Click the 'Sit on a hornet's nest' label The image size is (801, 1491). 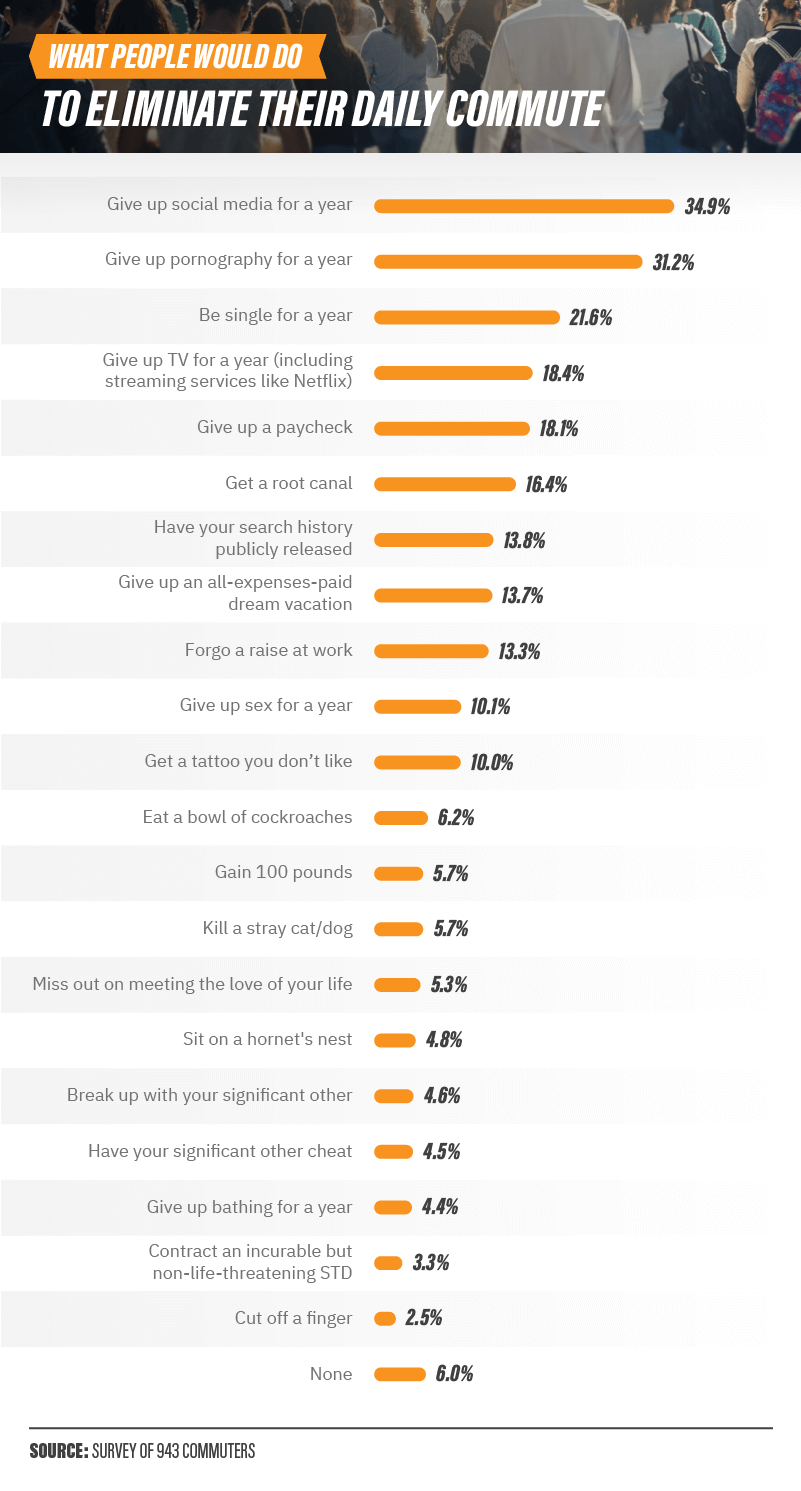pos(267,1040)
